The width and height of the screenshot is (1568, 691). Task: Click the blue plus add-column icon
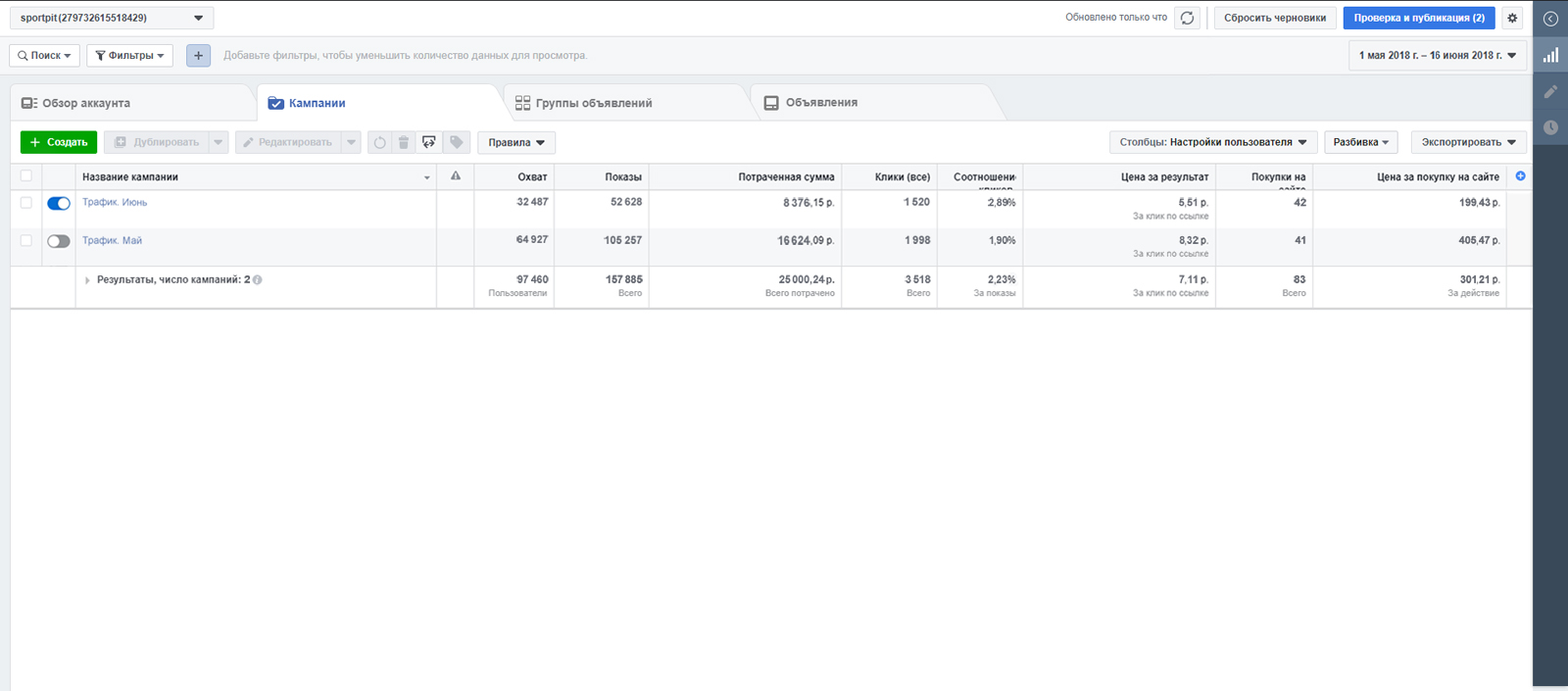coord(1520,176)
